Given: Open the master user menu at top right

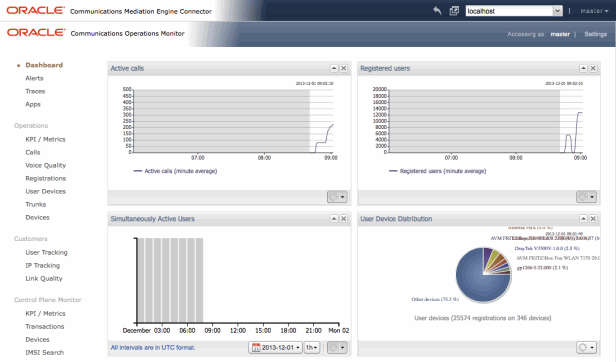Looking at the screenshot, I should point(594,11).
